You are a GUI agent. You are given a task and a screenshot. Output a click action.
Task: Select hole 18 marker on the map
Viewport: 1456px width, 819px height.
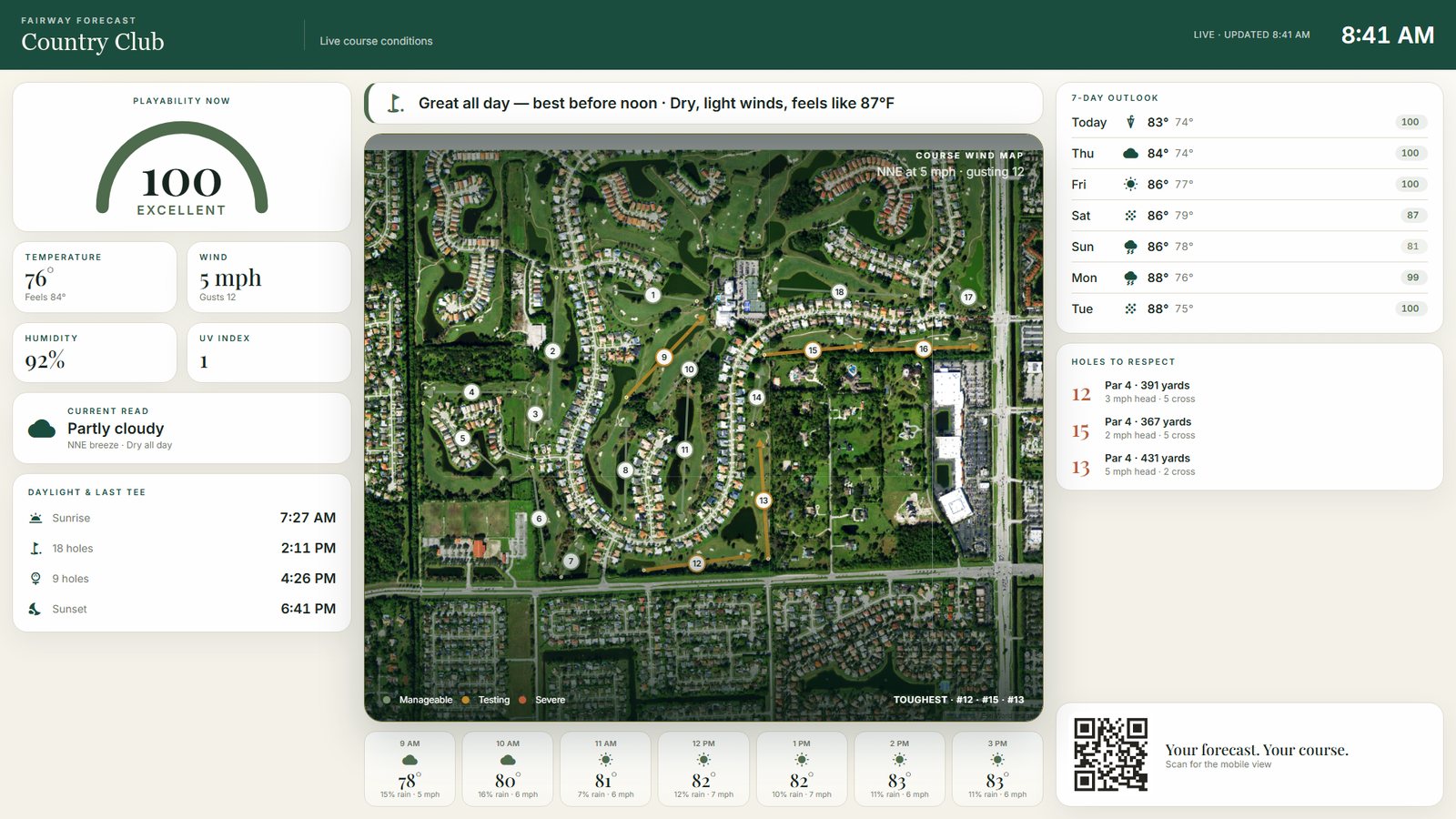839,292
